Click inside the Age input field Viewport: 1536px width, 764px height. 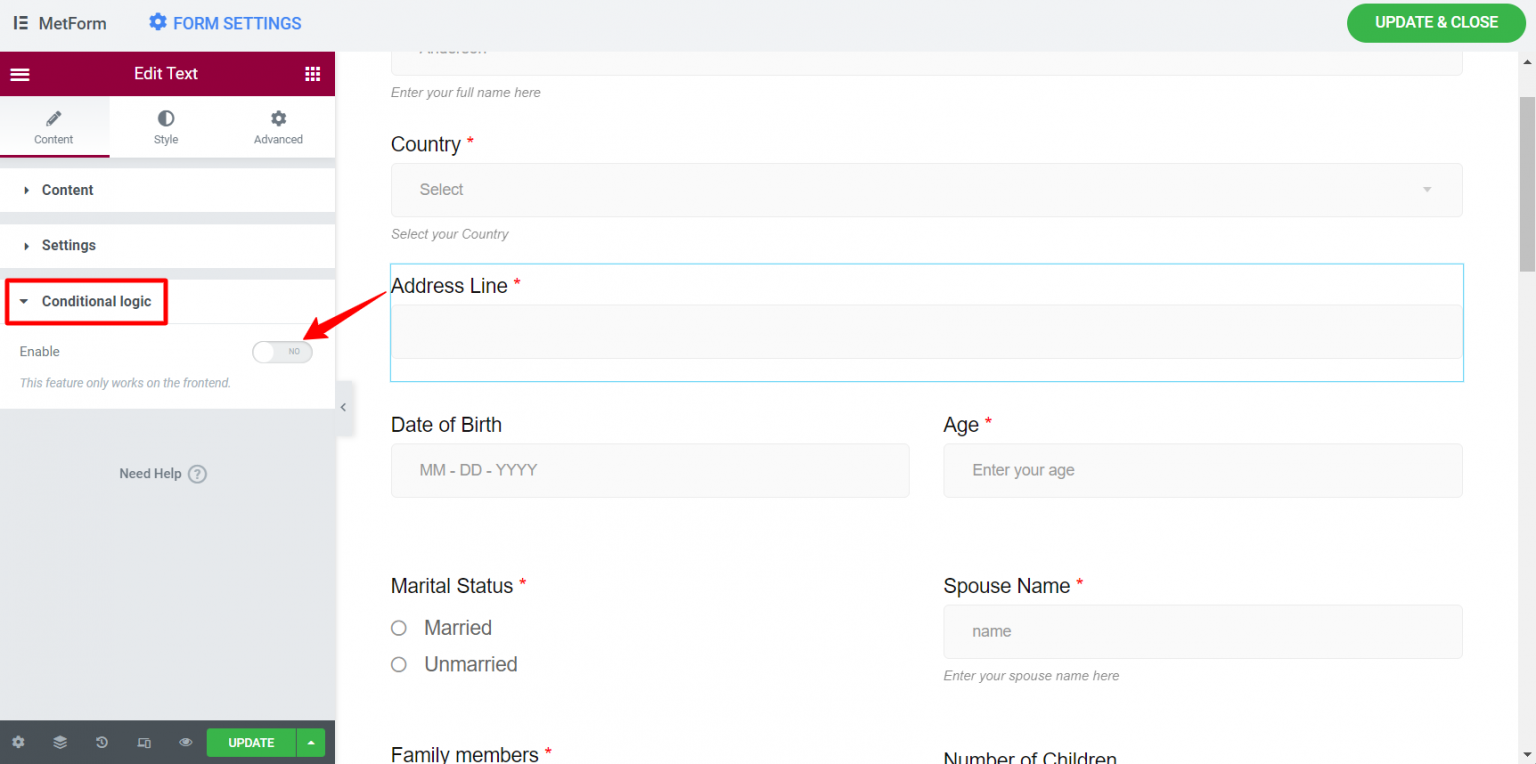pos(1200,470)
